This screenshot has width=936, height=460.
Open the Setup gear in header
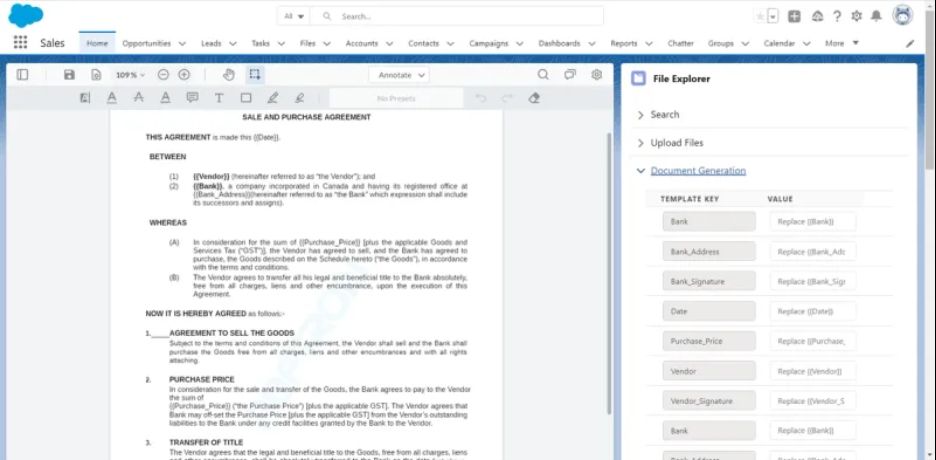[x=857, y=17]
